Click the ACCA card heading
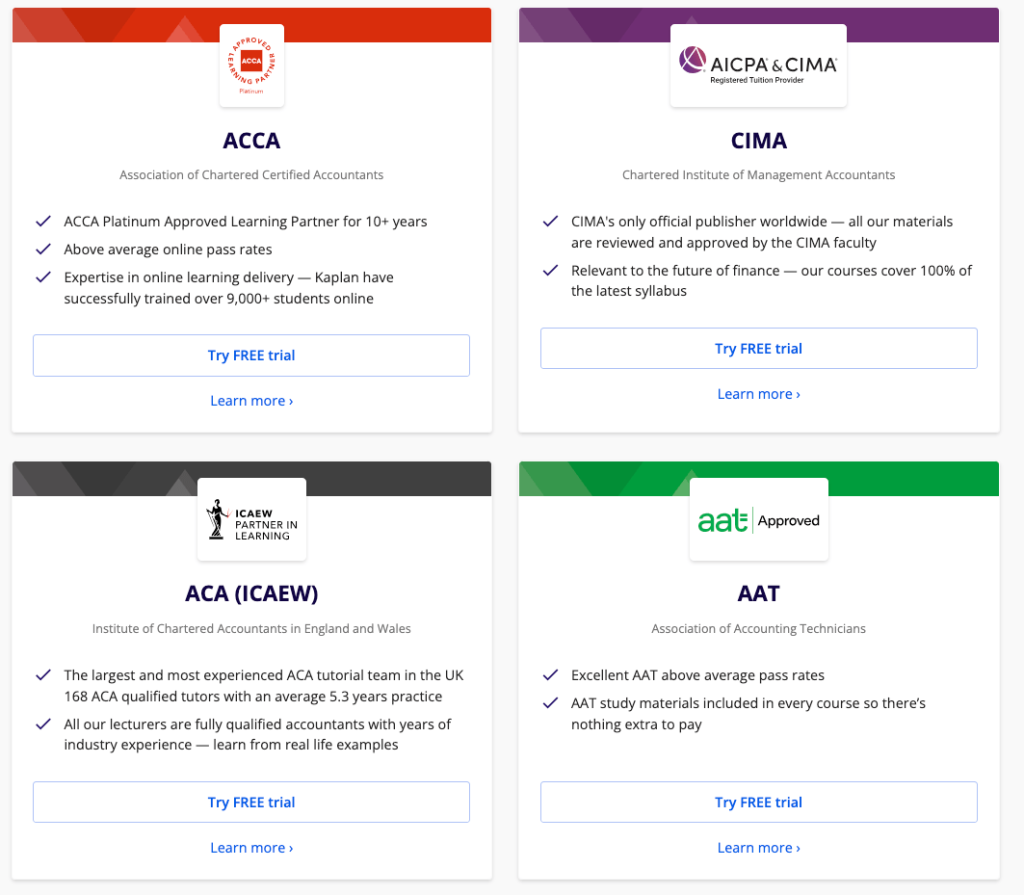Viewport: 1024px width, 895px height. [x=251, y=140]
